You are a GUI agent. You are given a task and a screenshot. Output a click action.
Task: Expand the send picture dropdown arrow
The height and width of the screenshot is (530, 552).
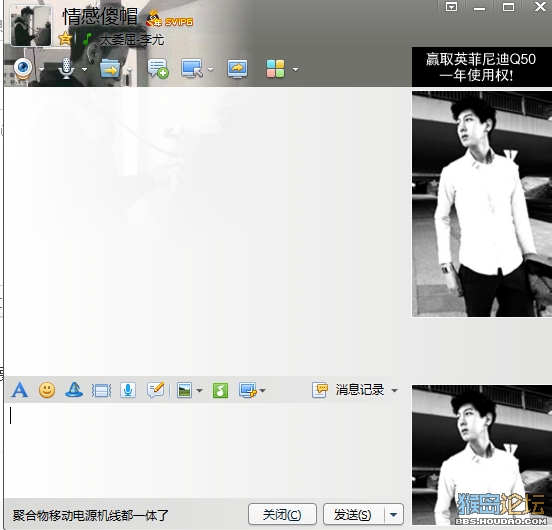199,391
